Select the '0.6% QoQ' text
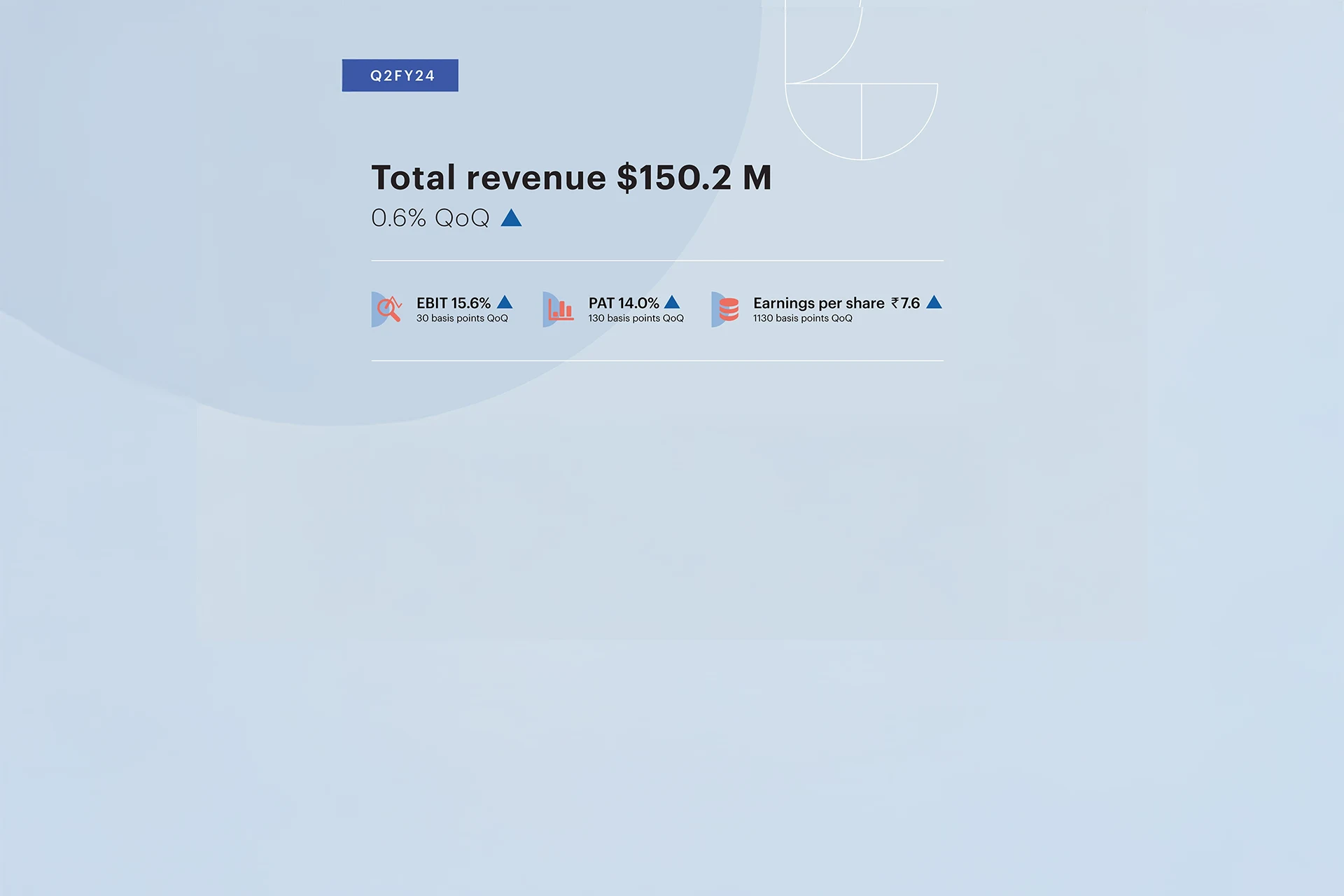Screen dimensions: 1344x896 tap(430, 218)
